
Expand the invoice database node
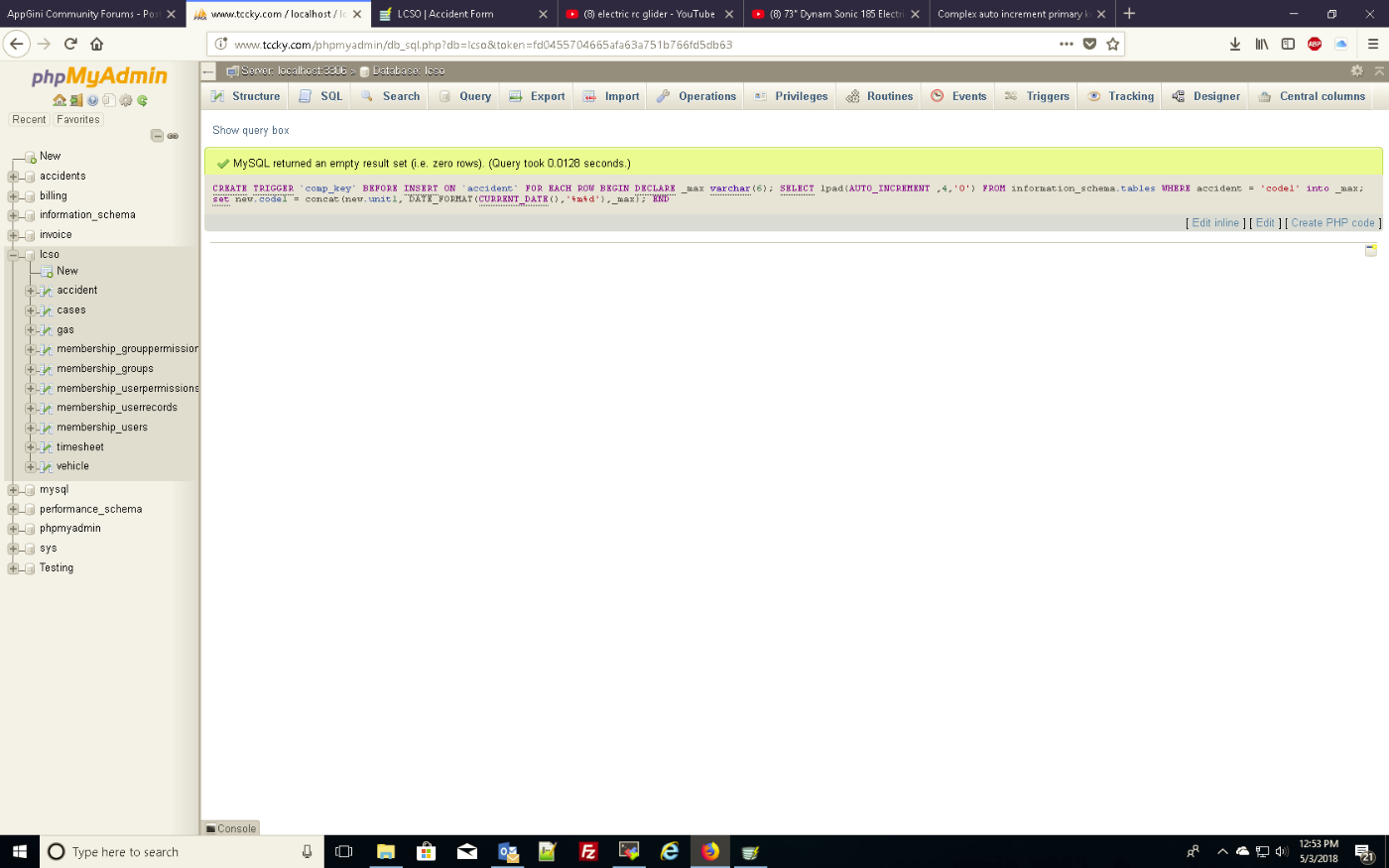pyautogui.click(x=13, y=235)
